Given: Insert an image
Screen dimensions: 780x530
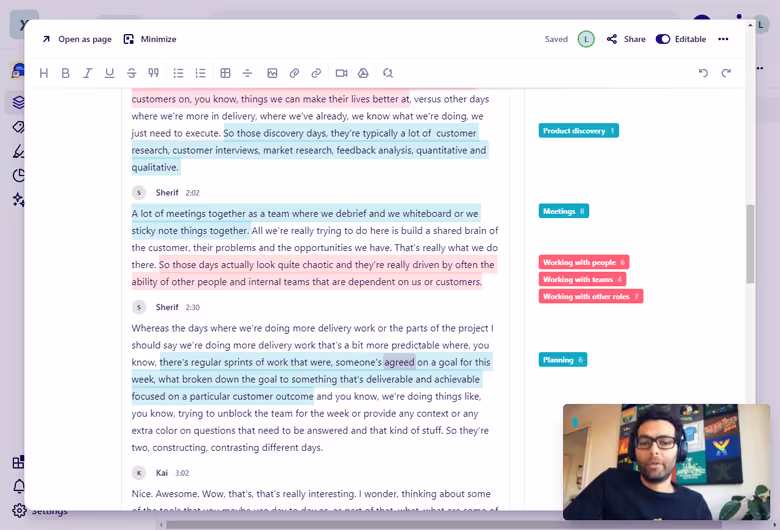Looking at the screenshot, I should pyautogui.click(x=272, y=73).
